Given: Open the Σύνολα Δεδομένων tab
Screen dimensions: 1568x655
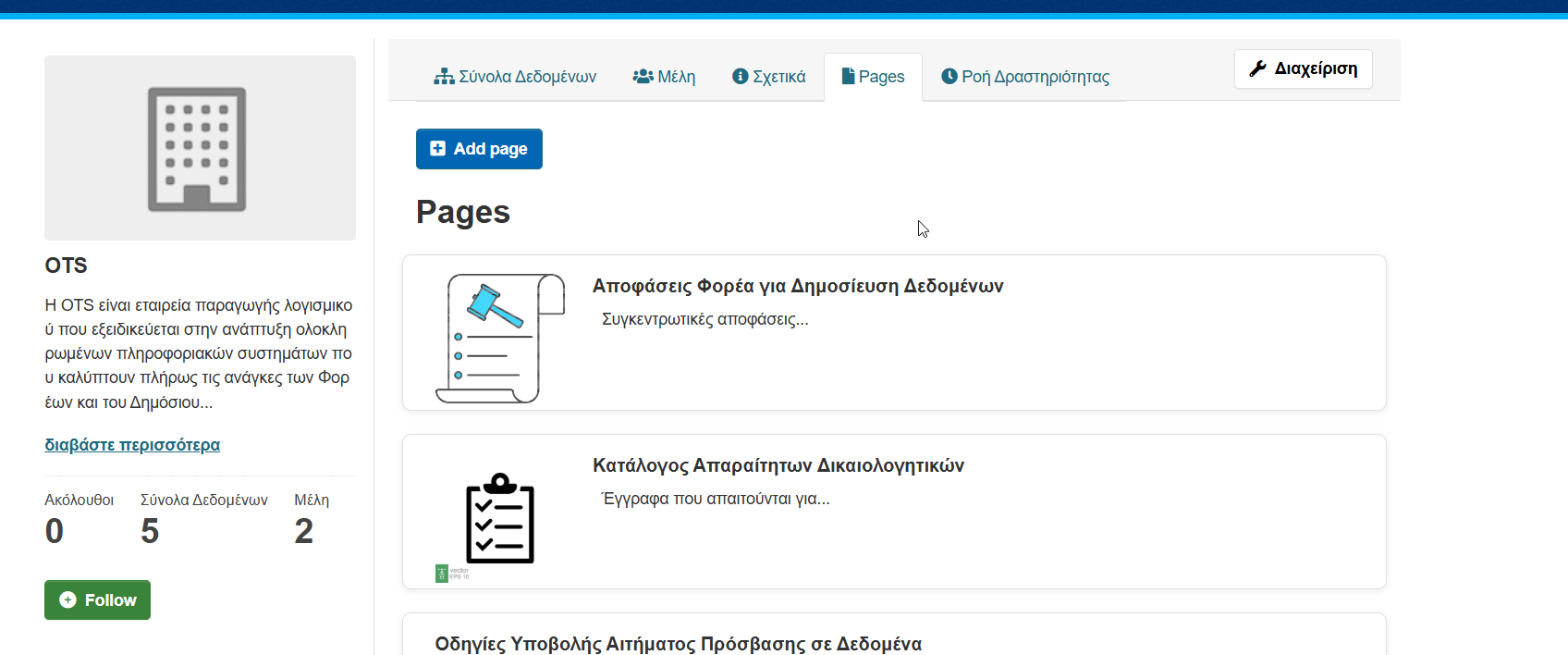Looking at the screenshot, I should pyautogui.click(x=527, y=77).
